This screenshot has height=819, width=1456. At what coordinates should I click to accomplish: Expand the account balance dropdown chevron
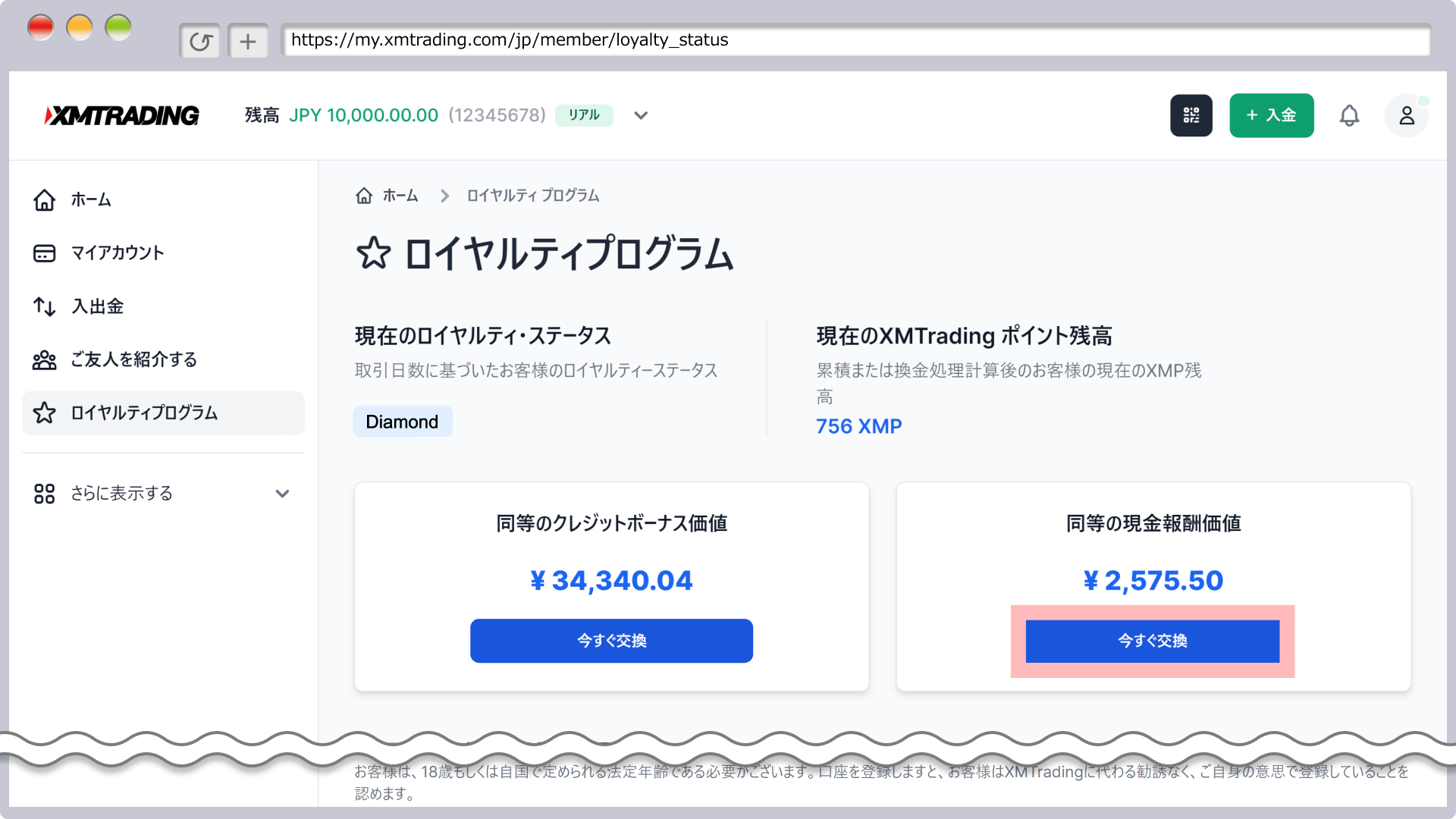point(641,115)
